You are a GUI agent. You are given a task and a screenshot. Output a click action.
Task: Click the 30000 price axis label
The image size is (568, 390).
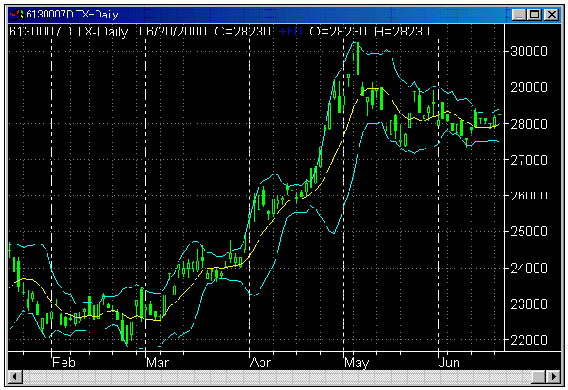coord(529,51)
